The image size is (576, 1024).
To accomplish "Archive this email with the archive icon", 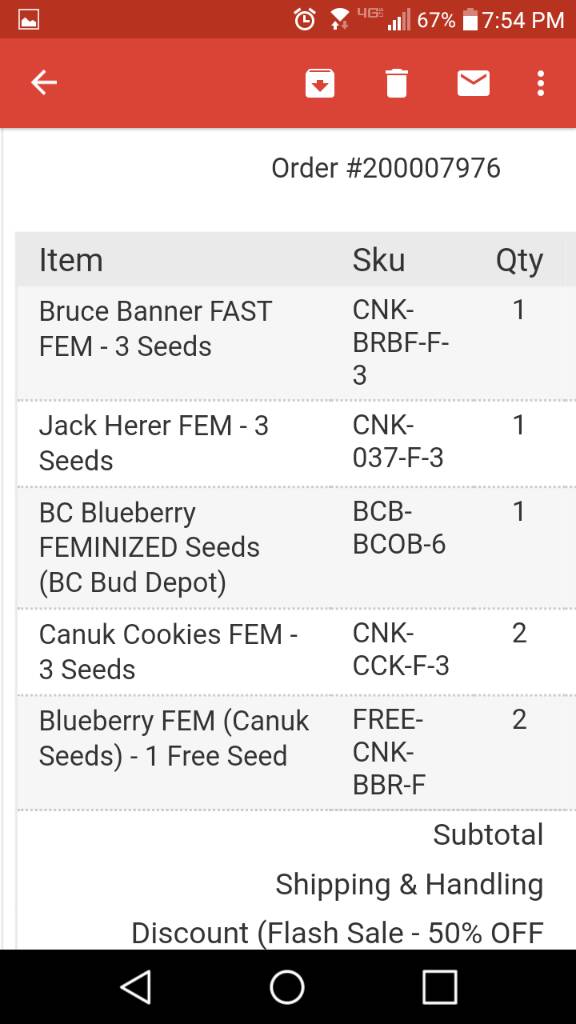I will pyautogui.click(x=320, y=84).
